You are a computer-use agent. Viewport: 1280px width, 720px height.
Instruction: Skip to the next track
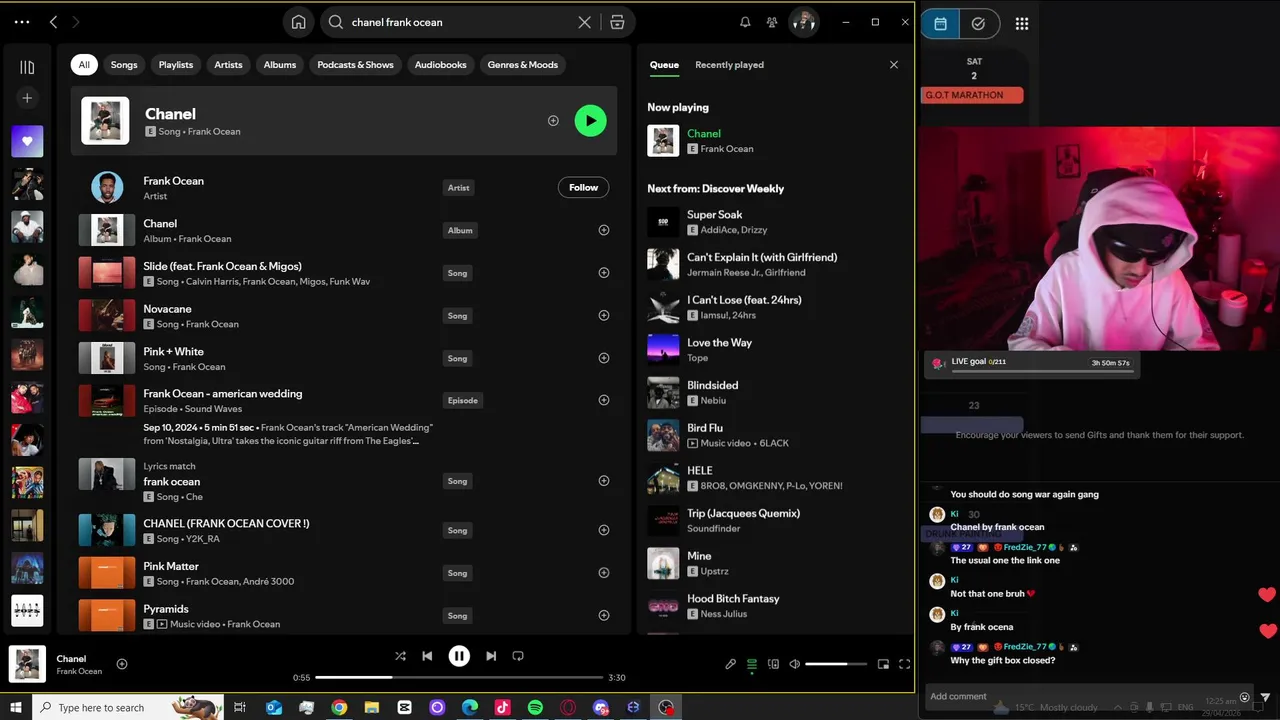(x=491, y=656)
